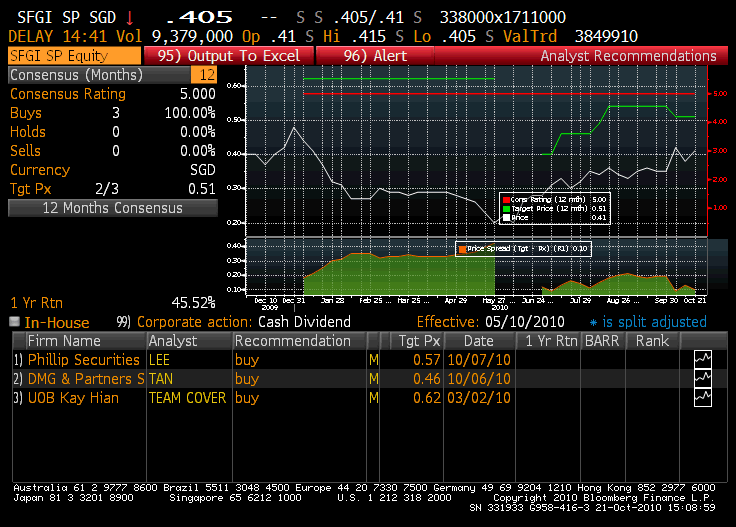736x527 pixels.
Task: Click date 03/02/10
Action: coord(479,398)
